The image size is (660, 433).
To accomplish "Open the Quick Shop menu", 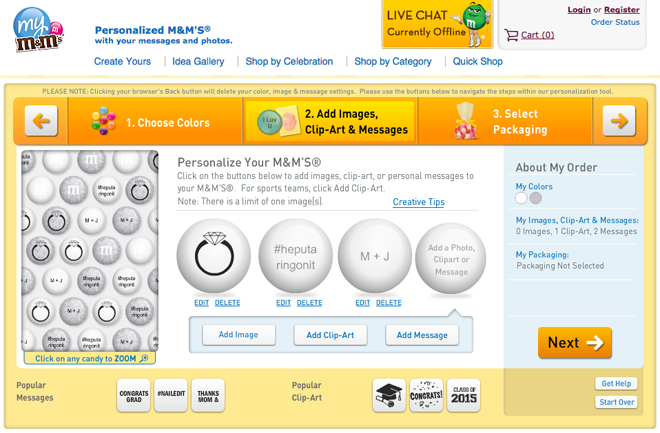I will click(x=477, y=61).
